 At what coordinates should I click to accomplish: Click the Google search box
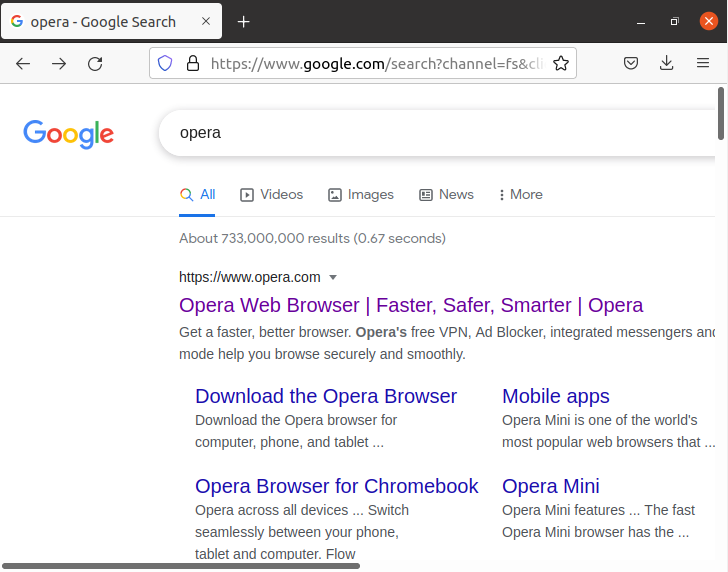(437, 133)
